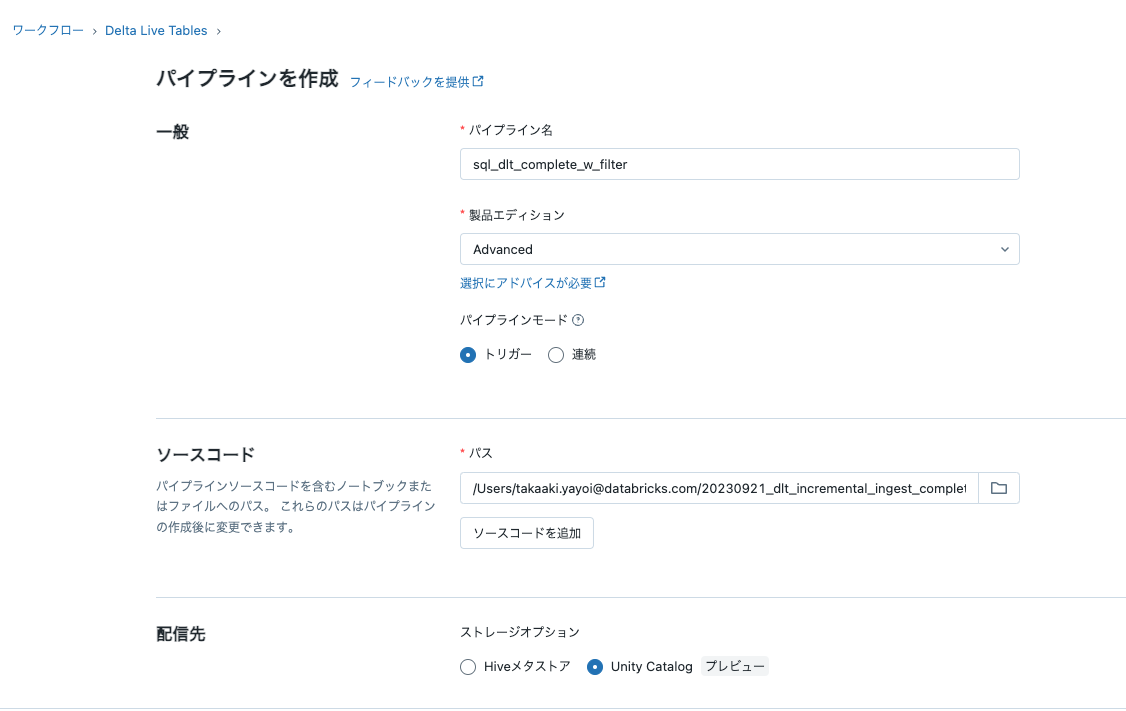1126x711 pixels.
Task: Click the external link icon beside 選択にアドバイスが必要
Action: click(x=599, y=283)
